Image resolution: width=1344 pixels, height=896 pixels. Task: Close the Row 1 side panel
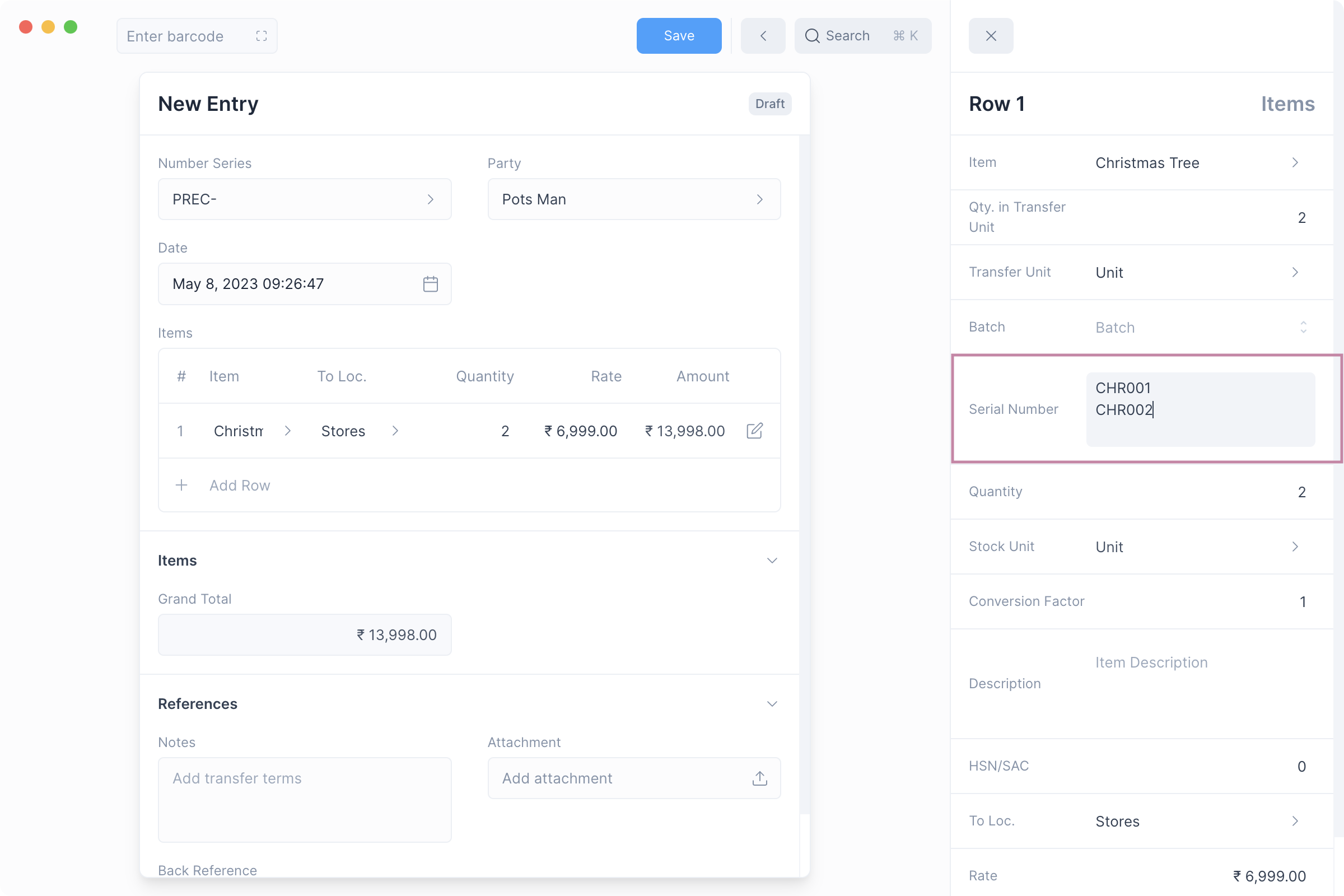click(x=991, y=36)
